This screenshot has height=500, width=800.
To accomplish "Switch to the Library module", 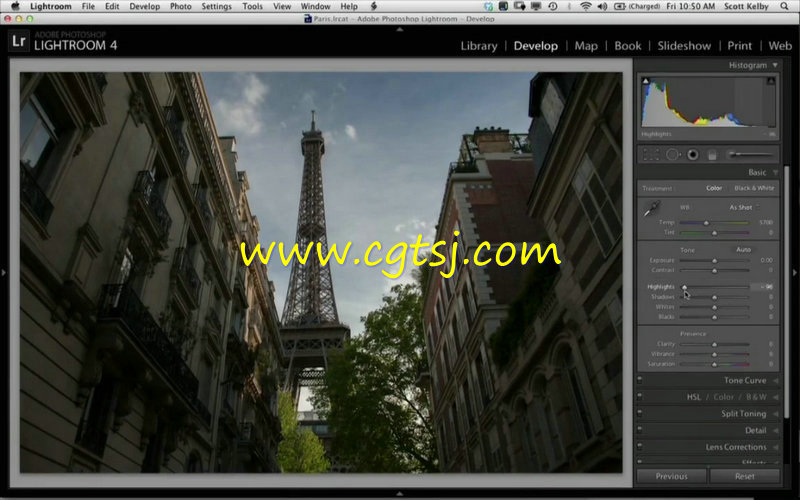I will [x=479, y=46].
